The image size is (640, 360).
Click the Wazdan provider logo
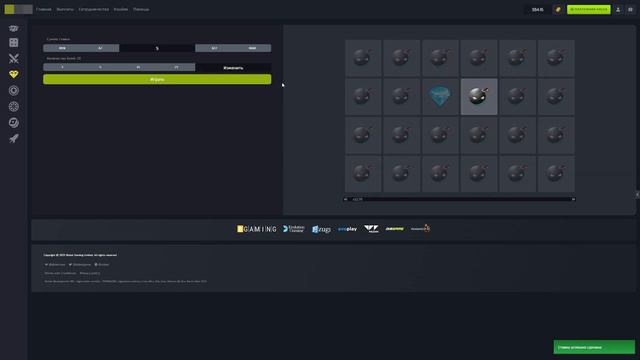coord(371,229)
